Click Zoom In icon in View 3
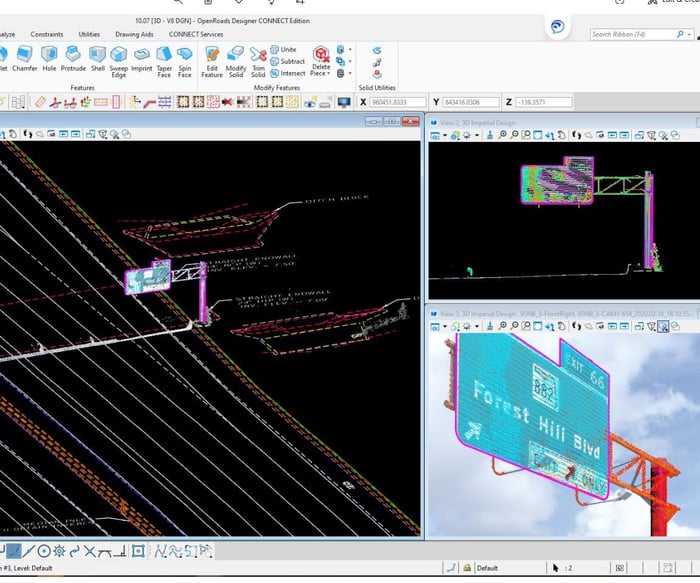The image size is (700, 583). pos(502,327)
